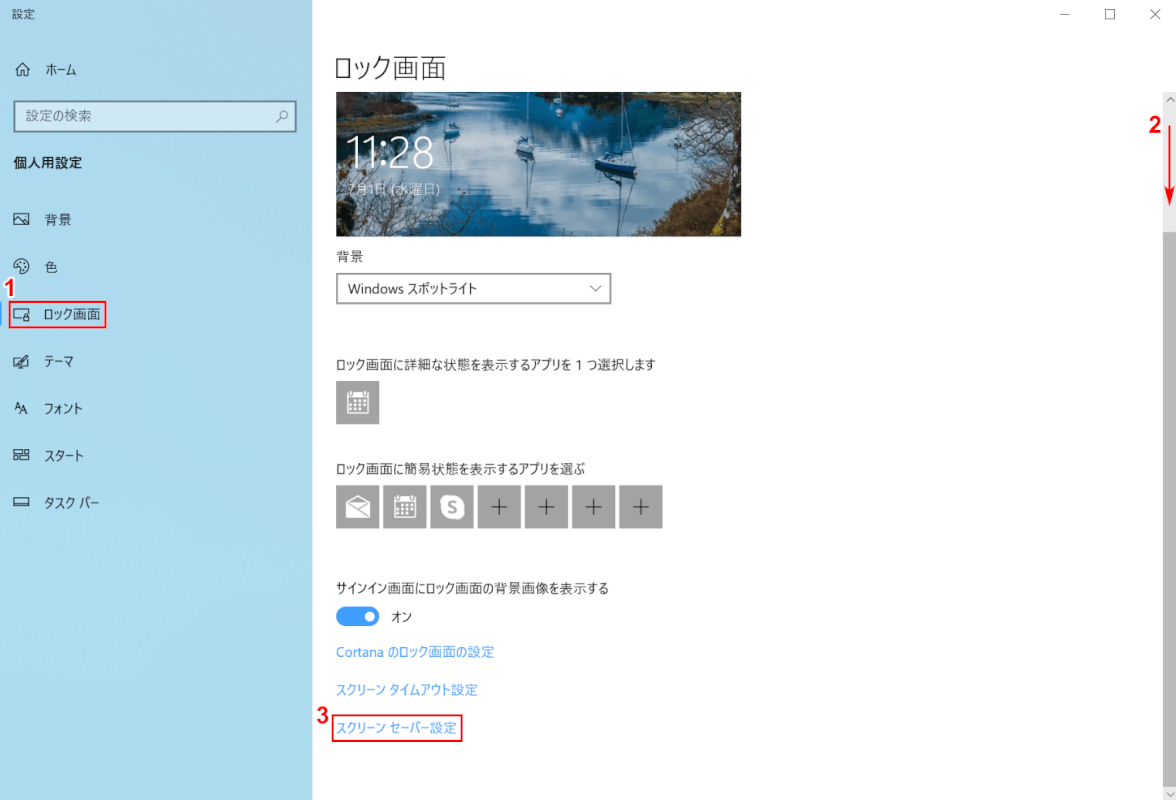Screen dimensions: 1176x800
Task: Open Cortana のロック画面の設定 link
Action: [415, 652]
